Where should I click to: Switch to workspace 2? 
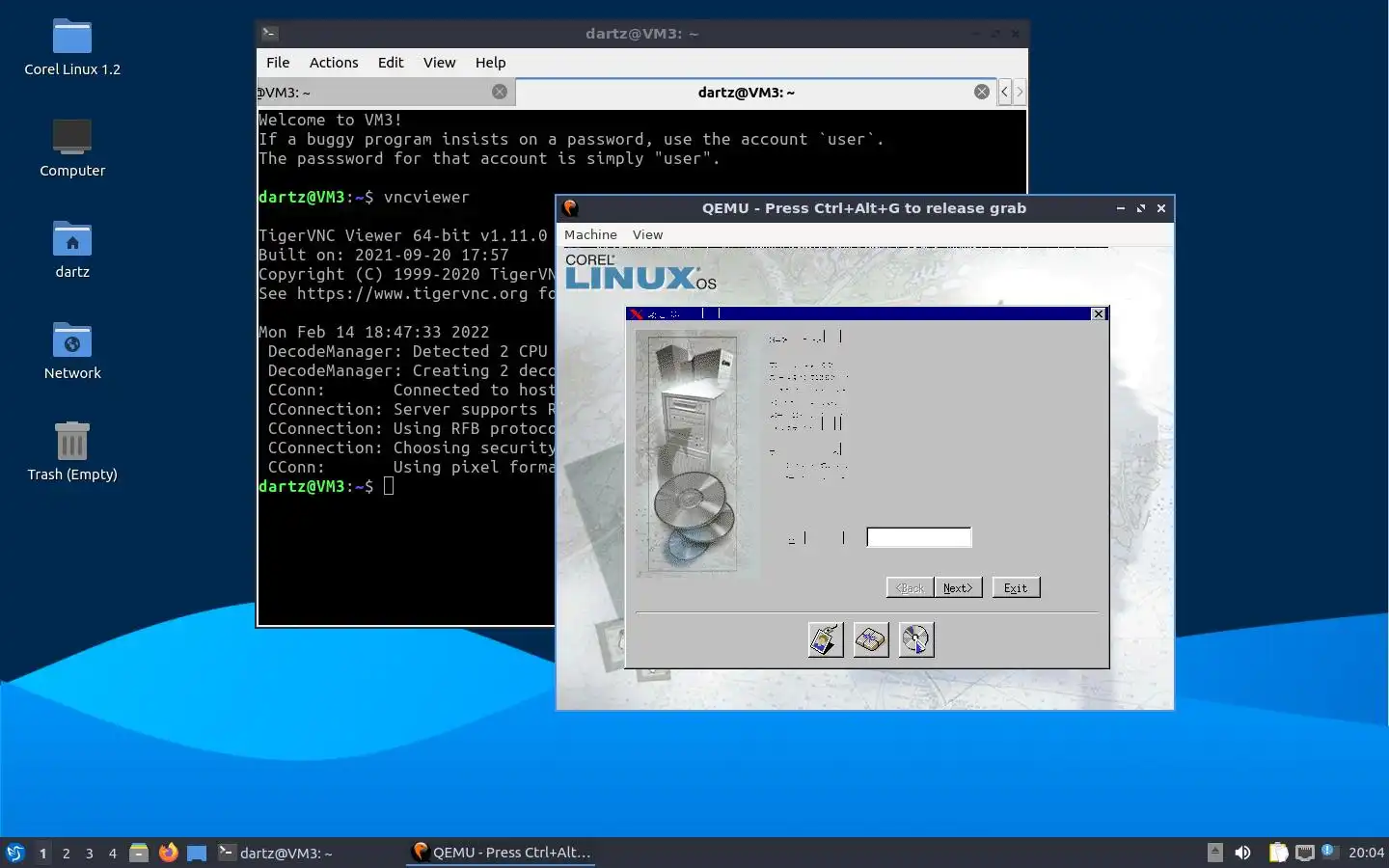pos(66,853)
